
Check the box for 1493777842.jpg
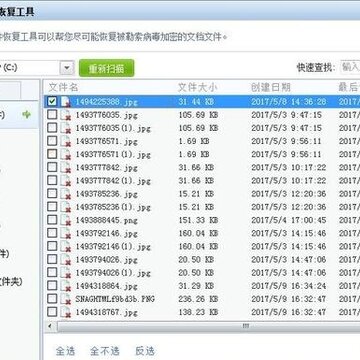52,167
